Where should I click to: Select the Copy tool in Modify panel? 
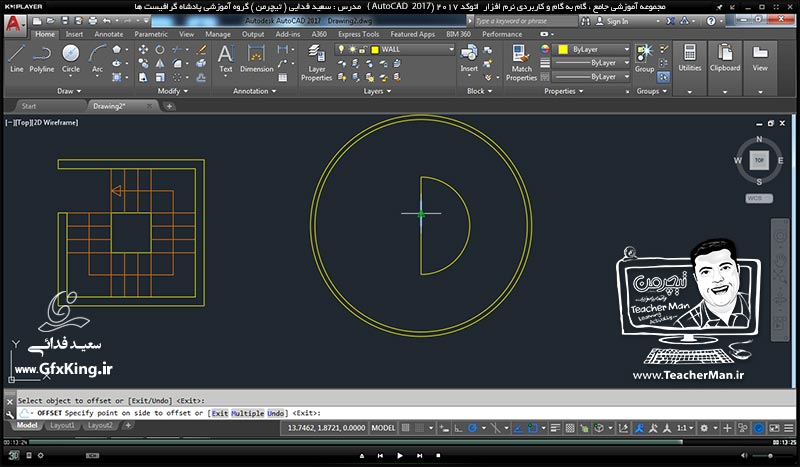143,63
